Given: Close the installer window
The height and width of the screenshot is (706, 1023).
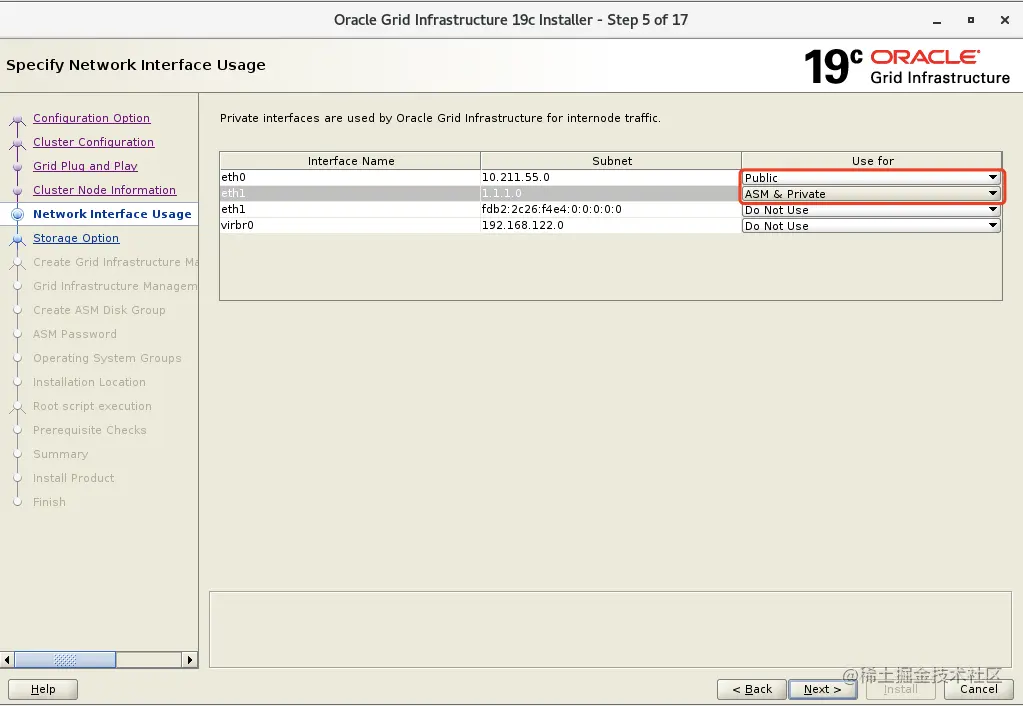Looking at the screenshot, I should click(1005, 20).
